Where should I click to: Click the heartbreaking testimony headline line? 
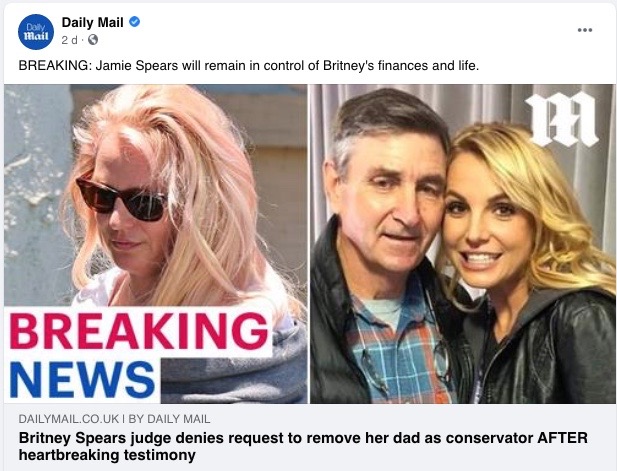[x=107, y=455]
